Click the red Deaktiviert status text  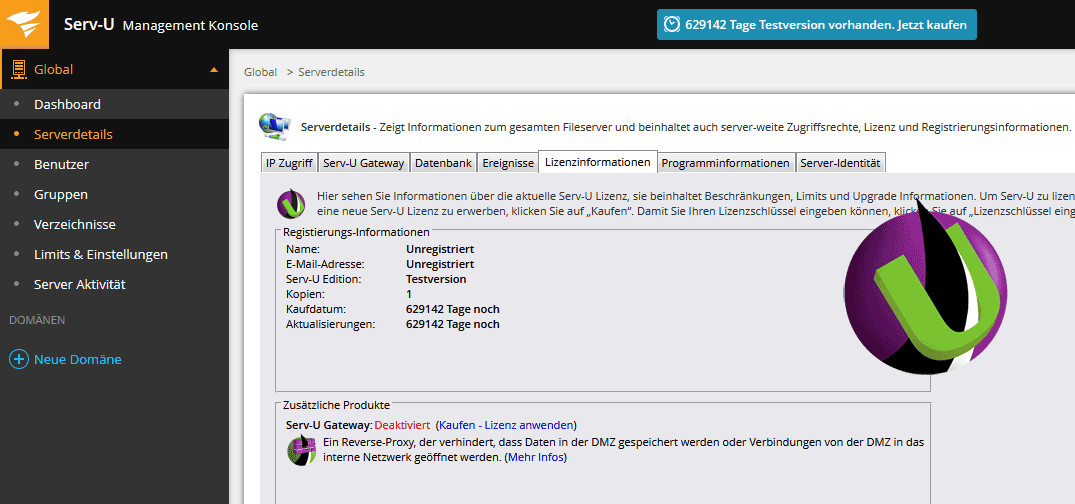[x=402, y=425]
